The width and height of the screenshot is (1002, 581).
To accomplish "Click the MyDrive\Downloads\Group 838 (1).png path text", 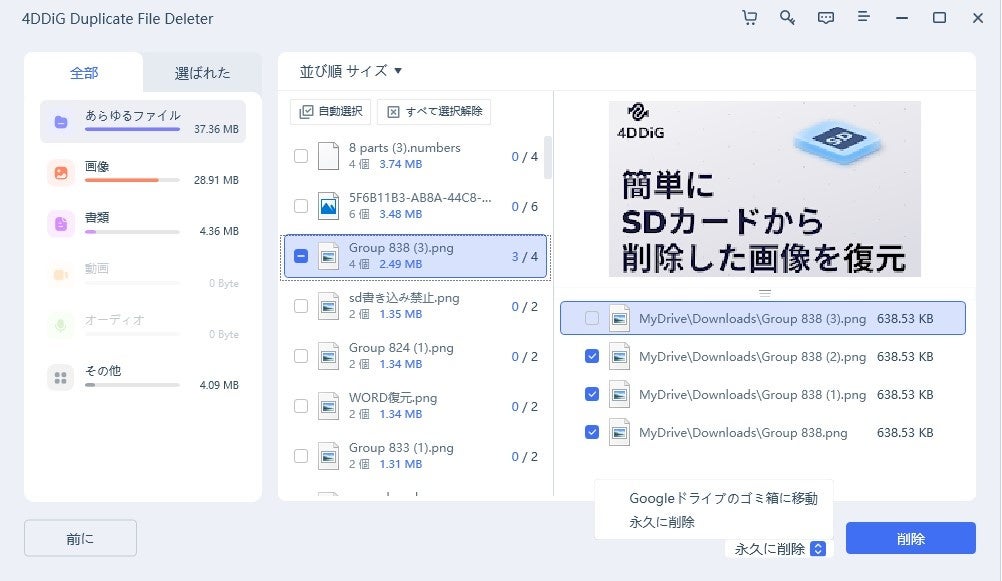I will (x=752, y=394).
